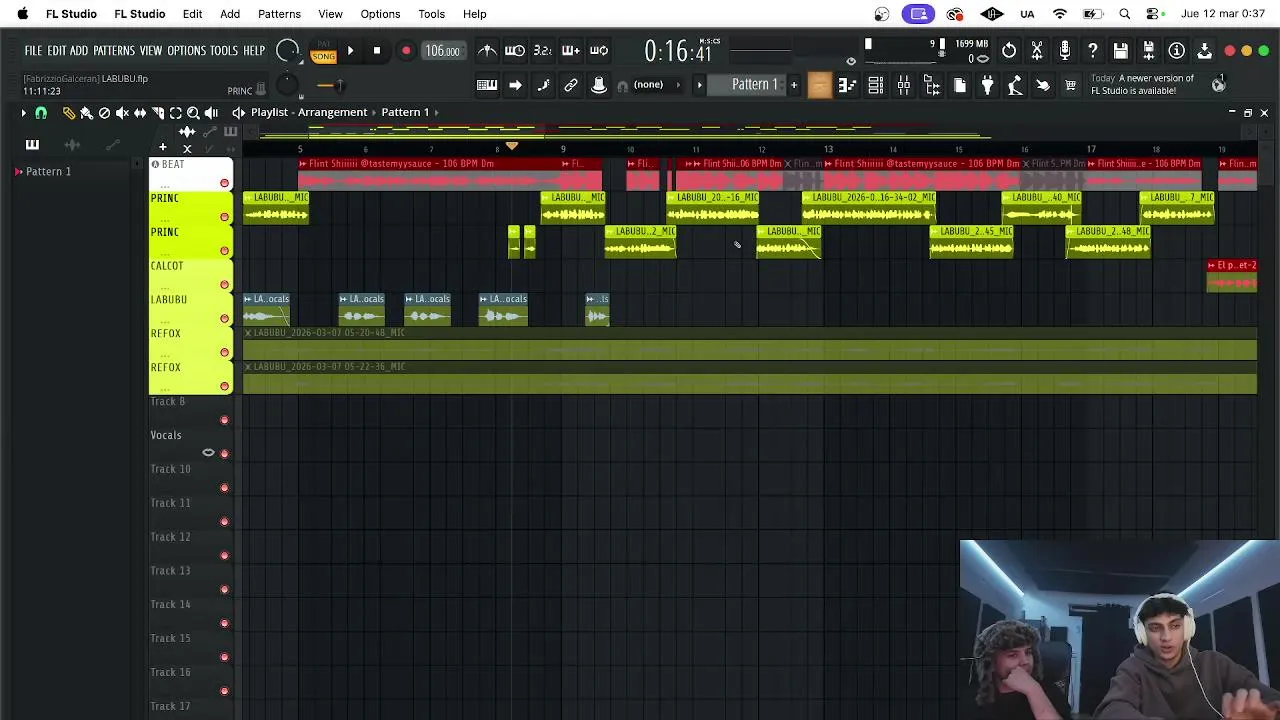Click the help question mark icon

(1093, 51)
